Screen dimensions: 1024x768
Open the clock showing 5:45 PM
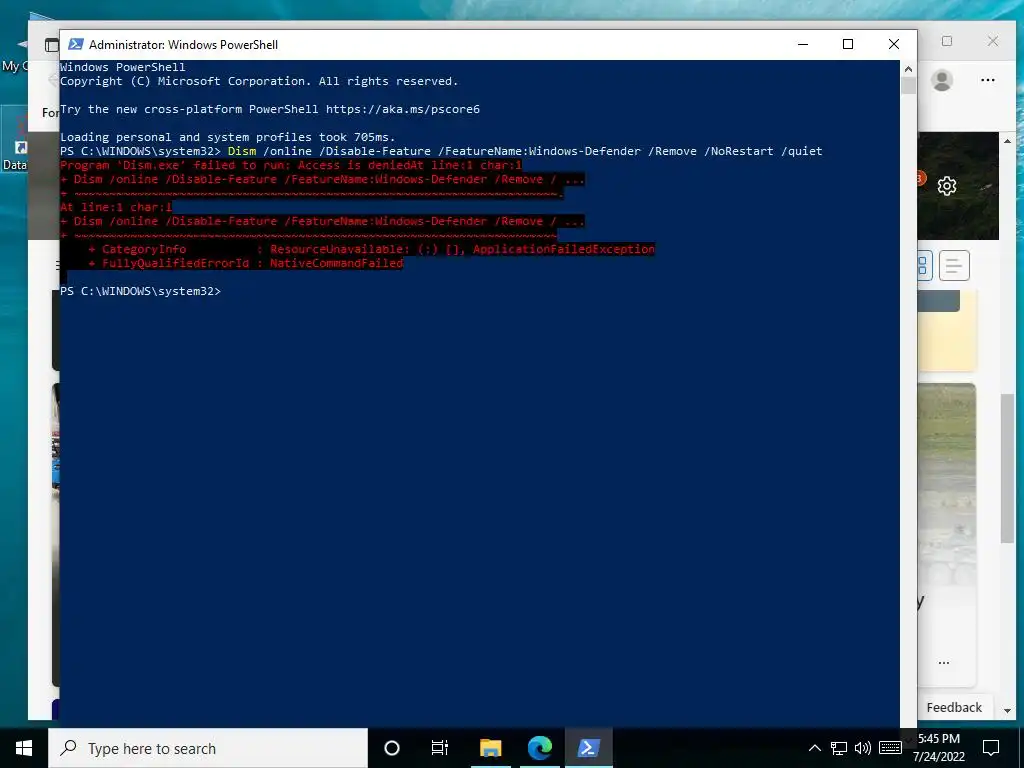tap(939, 748)
